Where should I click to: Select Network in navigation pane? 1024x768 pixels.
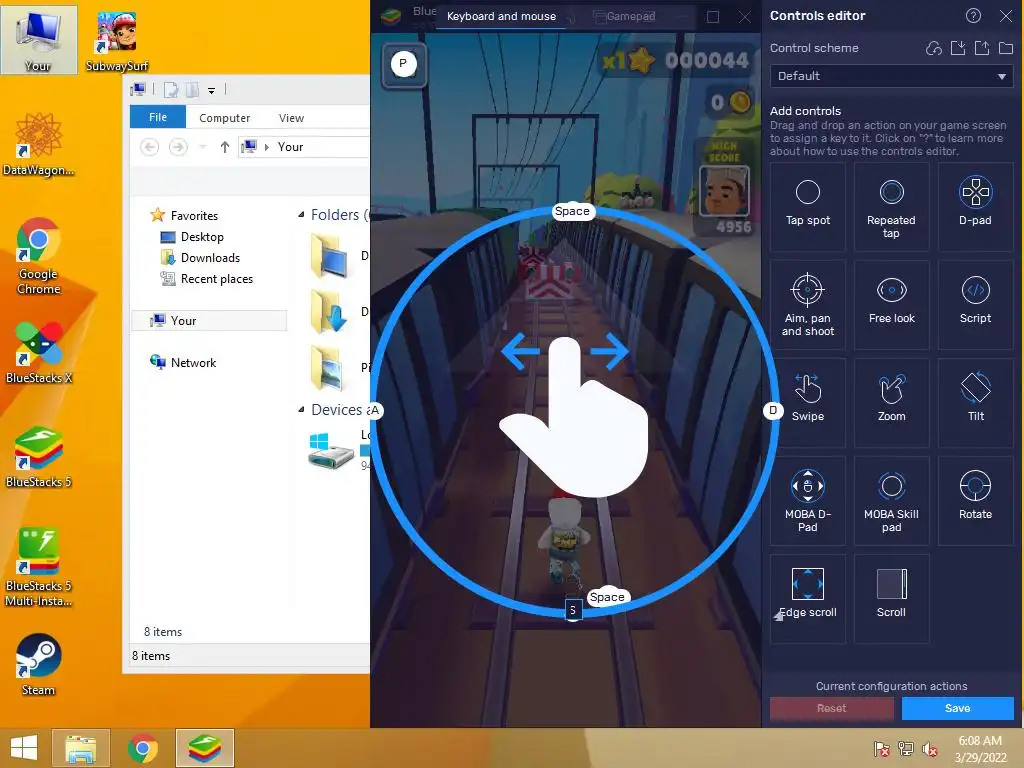tap(183, 362)
